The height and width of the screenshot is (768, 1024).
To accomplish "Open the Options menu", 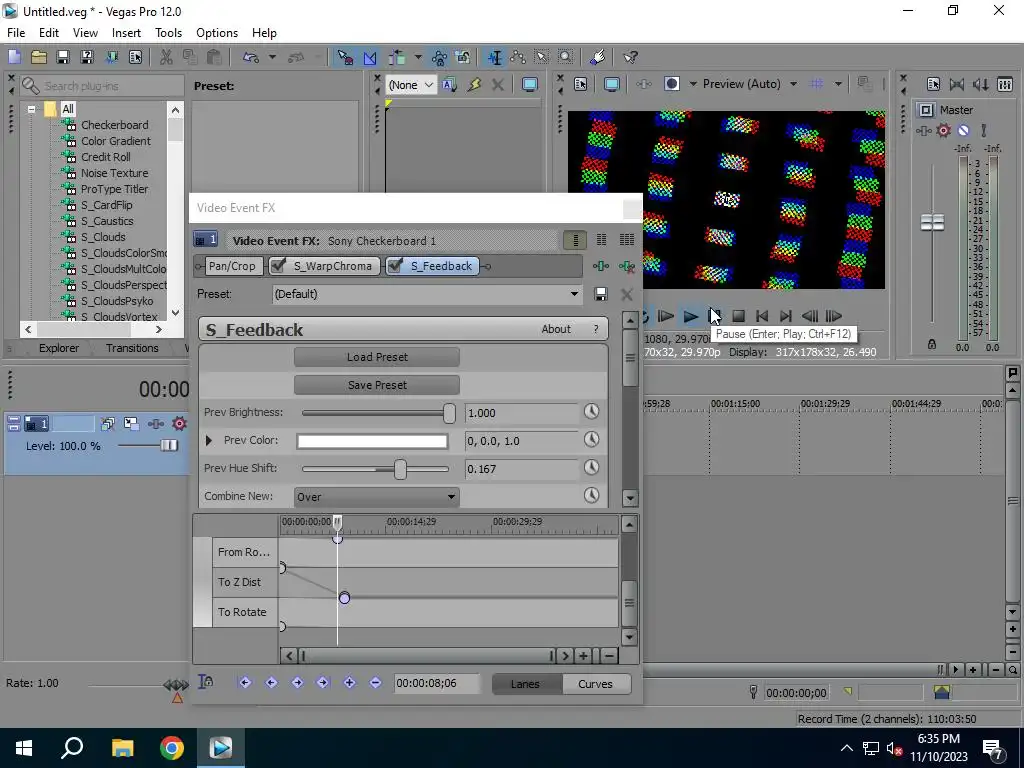I will 217,33.
